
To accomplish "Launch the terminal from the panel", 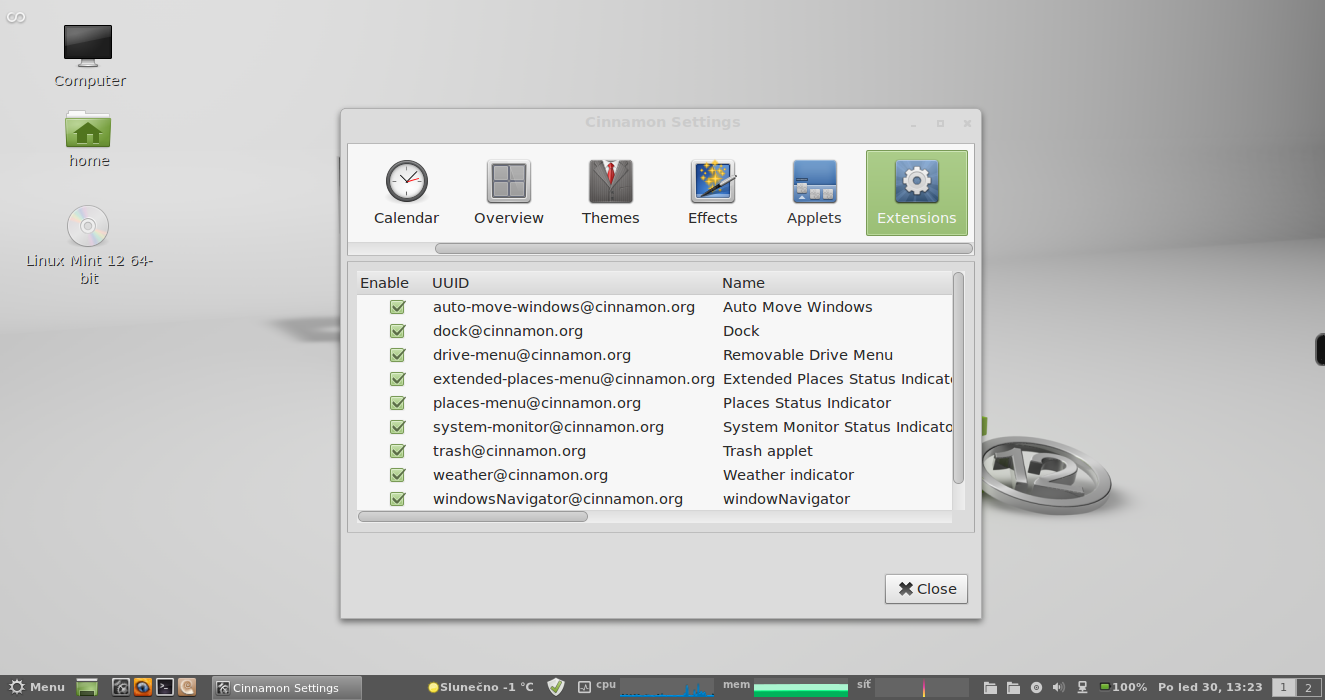I will pos(165,687).
